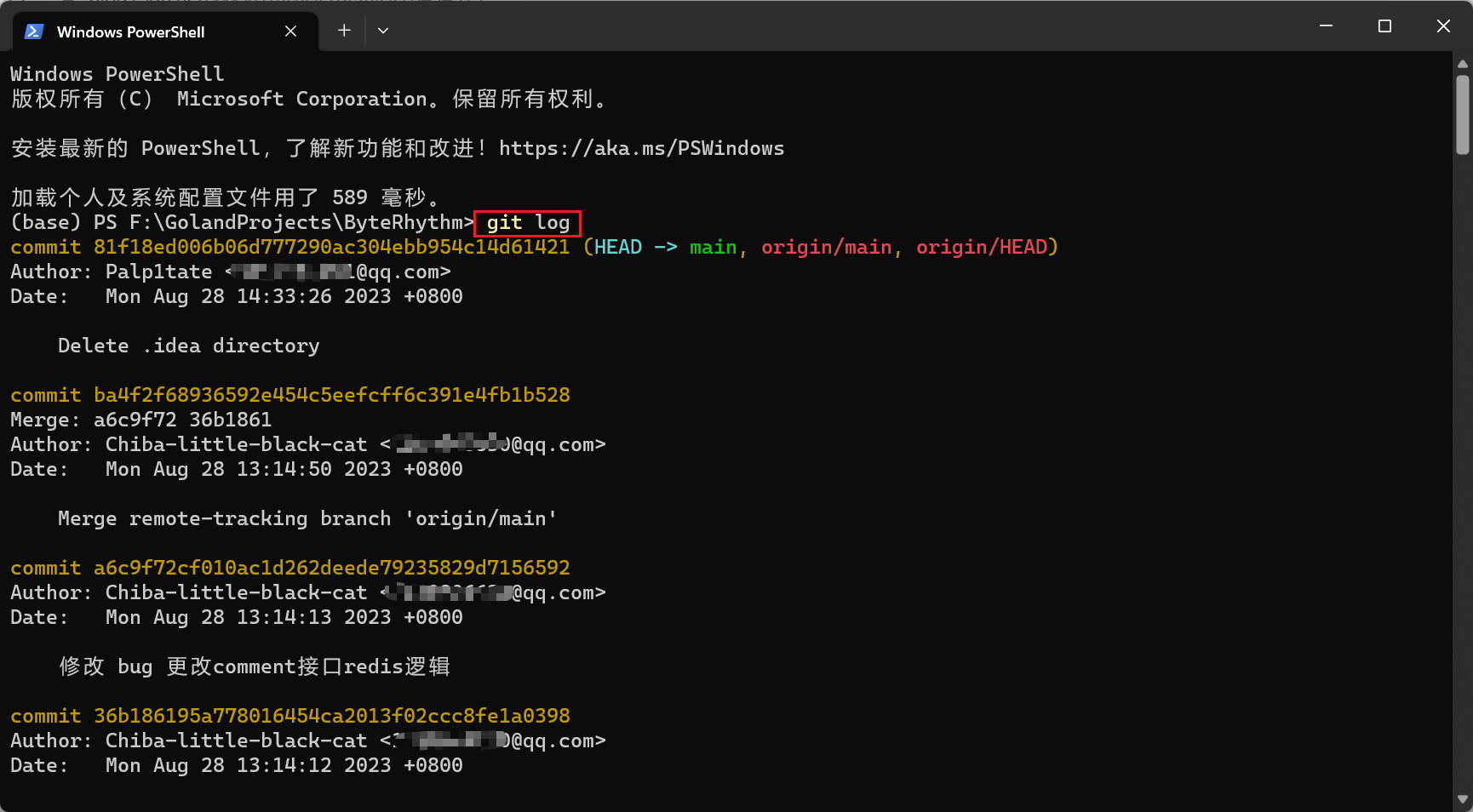Image resolution: width=1473 pixels, height=812 pixels.
Task: Close the terminal window
Action: pyautogui.click(x=1443, y=26)
